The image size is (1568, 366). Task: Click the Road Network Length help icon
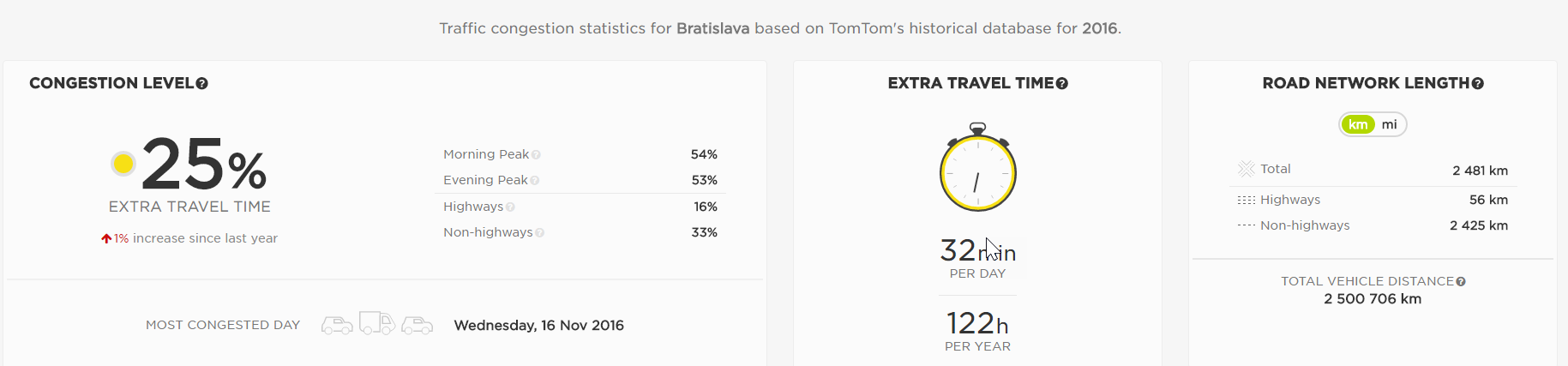pyautogui.click(x=1478, y=84)
